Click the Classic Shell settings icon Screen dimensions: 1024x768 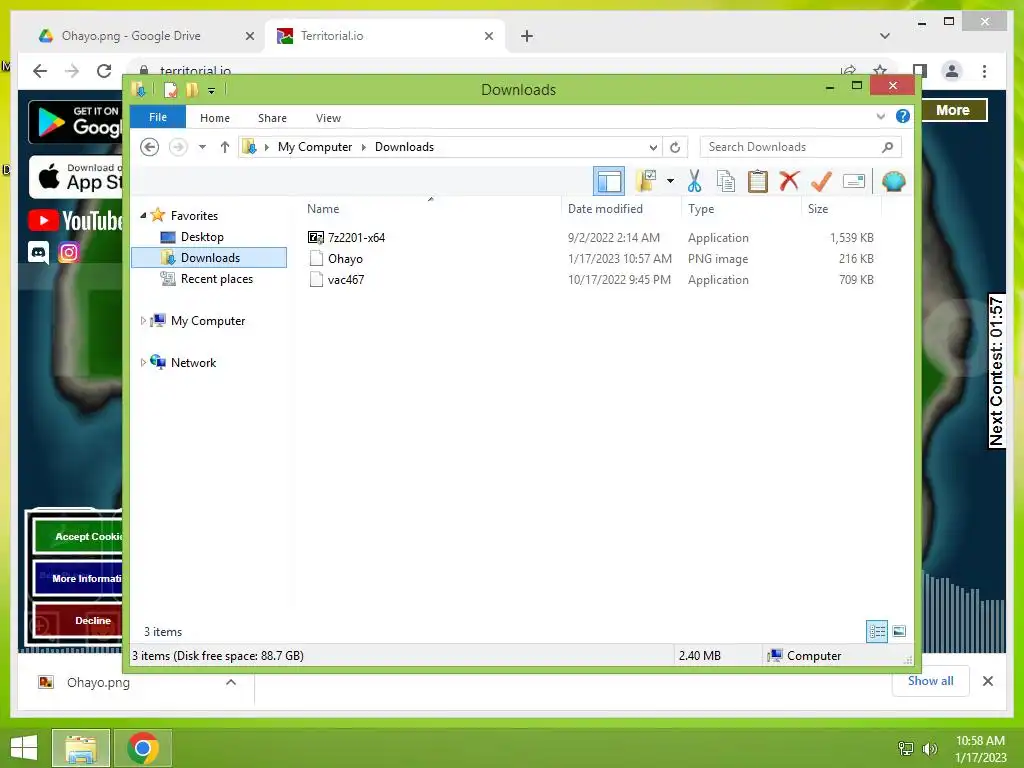pos(893,181)
